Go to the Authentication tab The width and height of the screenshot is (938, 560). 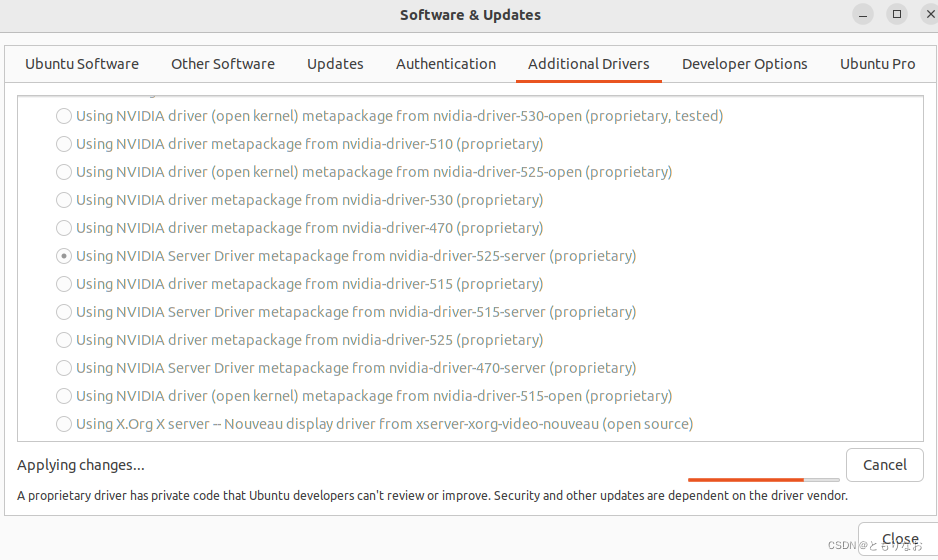click(446, 64)
